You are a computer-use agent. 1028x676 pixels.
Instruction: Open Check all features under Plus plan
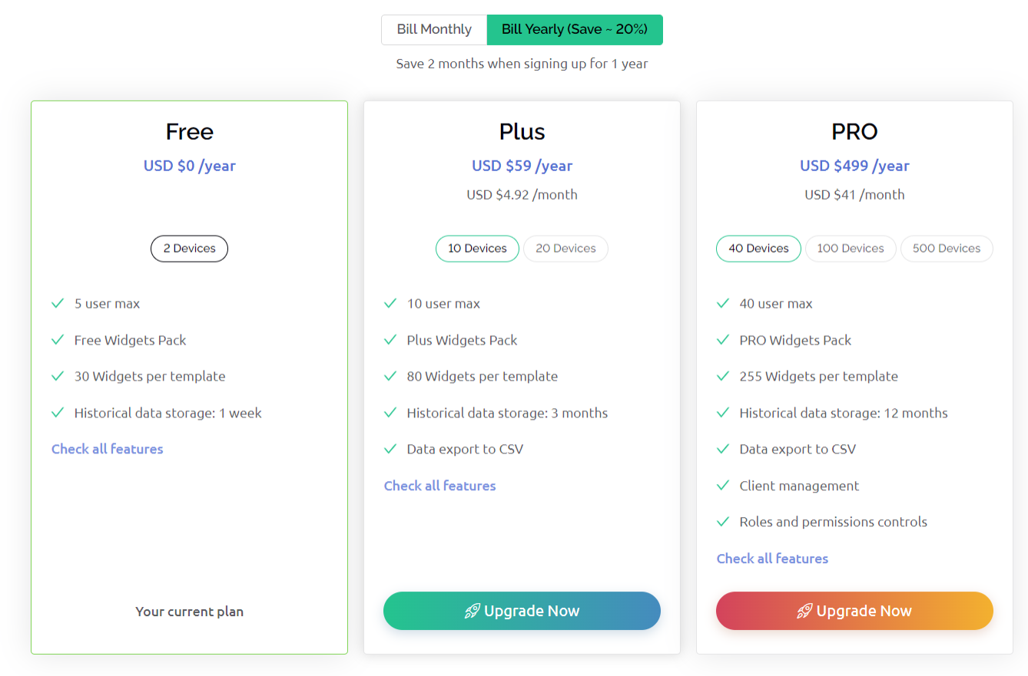pyautogui.click(x=440, y=486)
